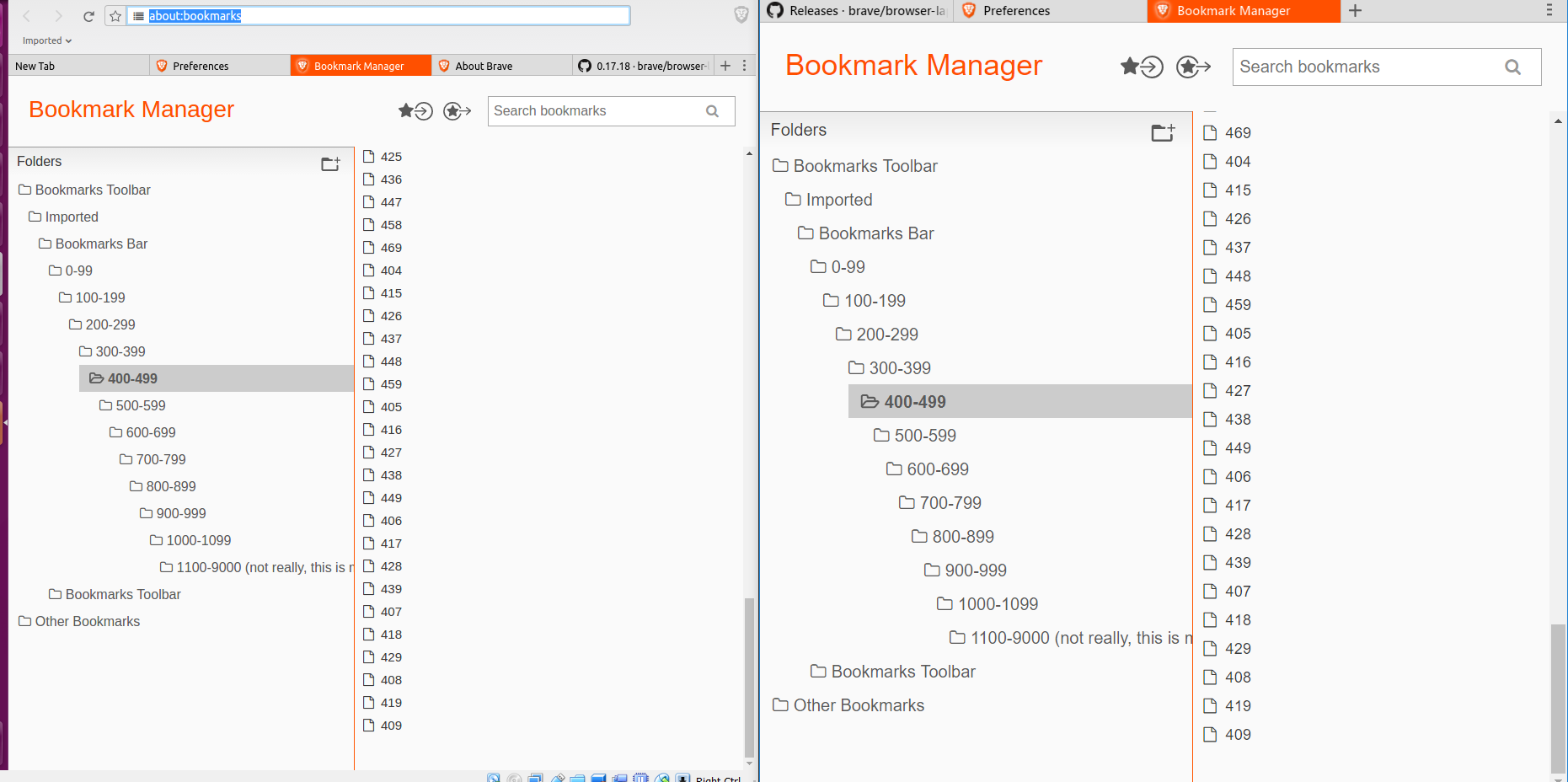Screen dimensions: 1568x782
Task: Open bookmark 436 in left window list
Action: tap(383, 179)
